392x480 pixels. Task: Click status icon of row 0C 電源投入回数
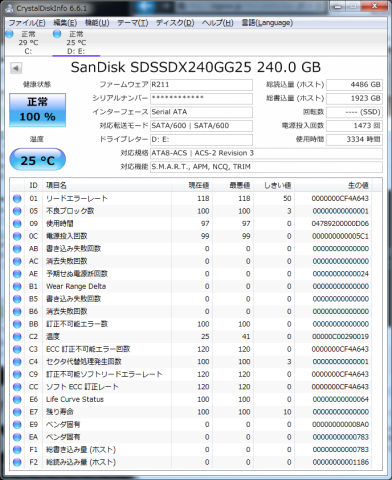point(17,236)
